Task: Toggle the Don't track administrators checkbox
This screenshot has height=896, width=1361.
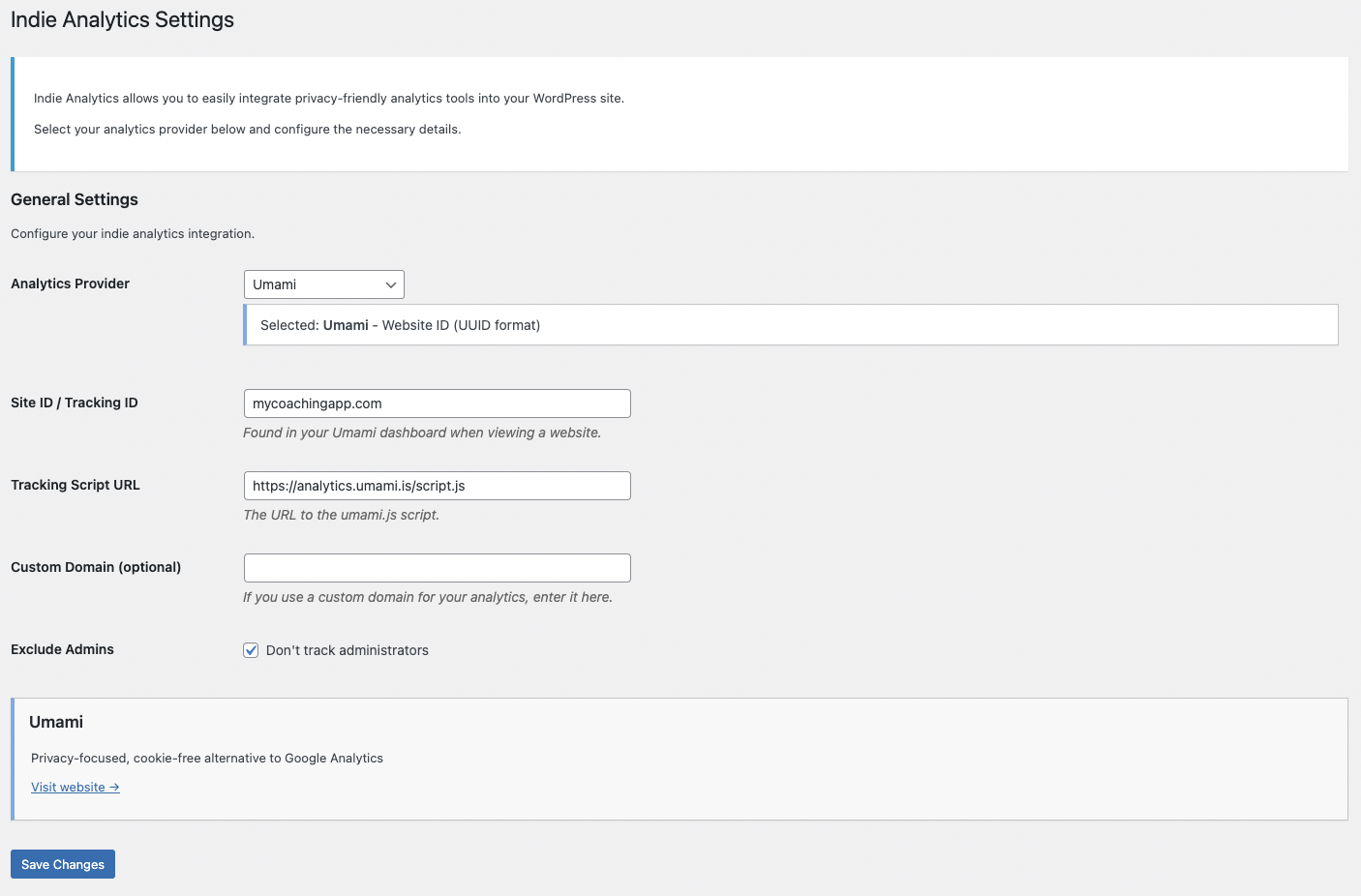Action: pyautogui.click(x=251, y=650)
